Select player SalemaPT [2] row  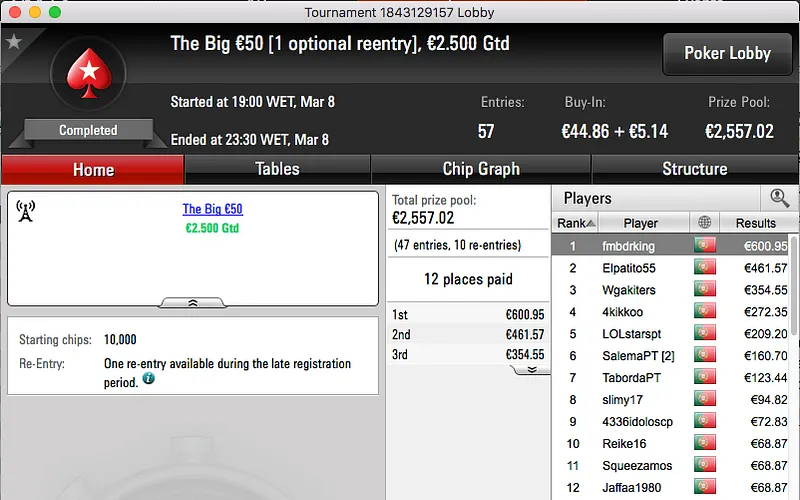(x=671, y=356)
